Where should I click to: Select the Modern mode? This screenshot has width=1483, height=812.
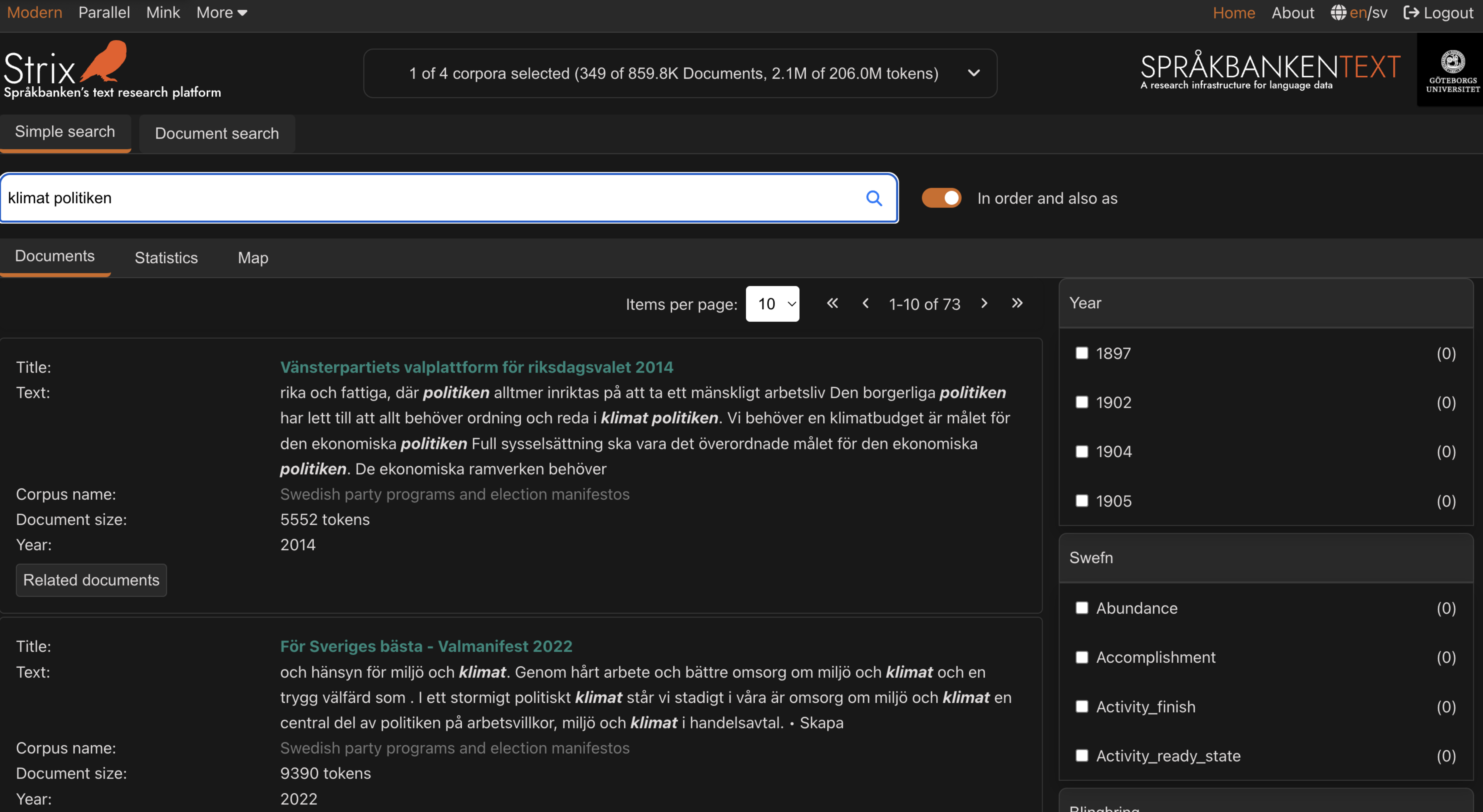click(x=34, y=13)
